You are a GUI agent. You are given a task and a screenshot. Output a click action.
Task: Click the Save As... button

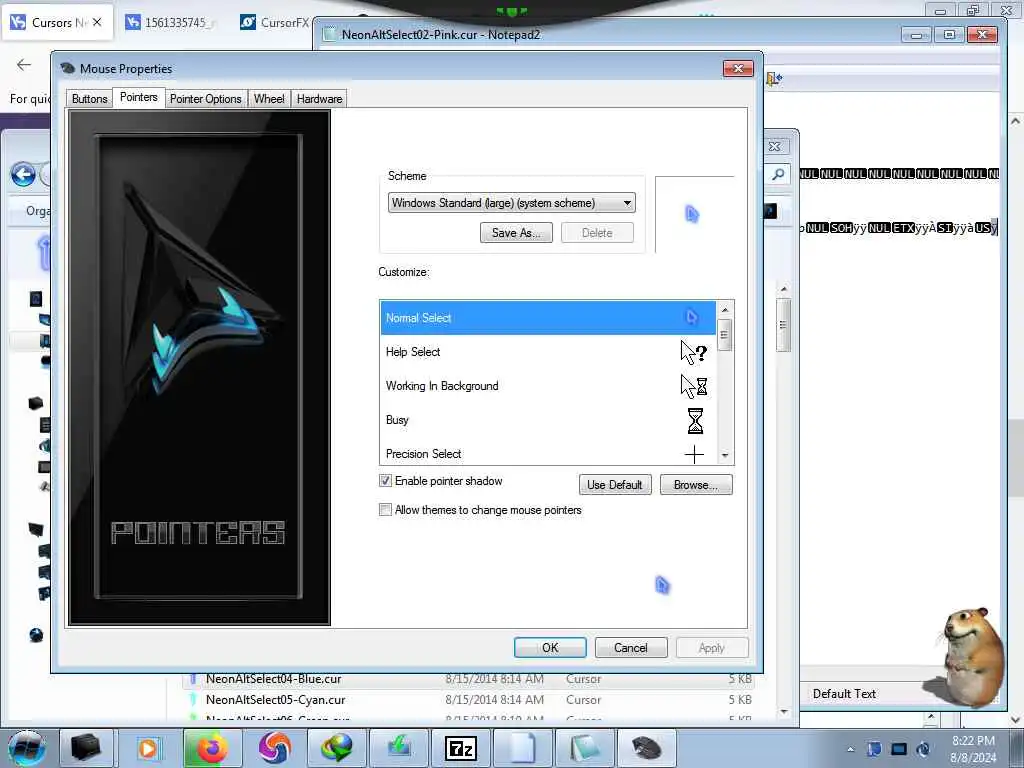pos(516,232)
